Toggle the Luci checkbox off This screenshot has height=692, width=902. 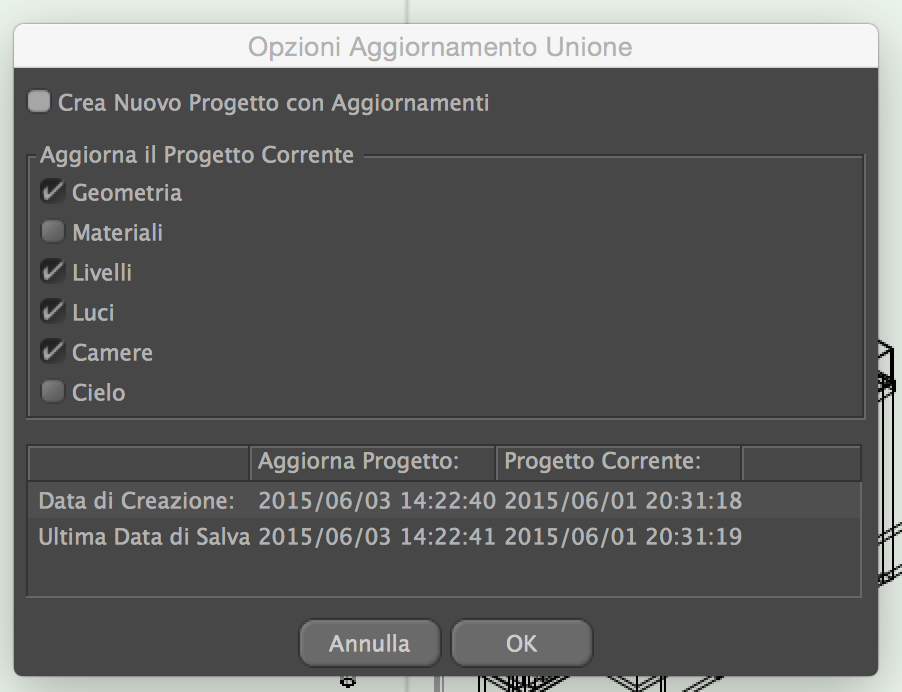click(x=52, y=313)
